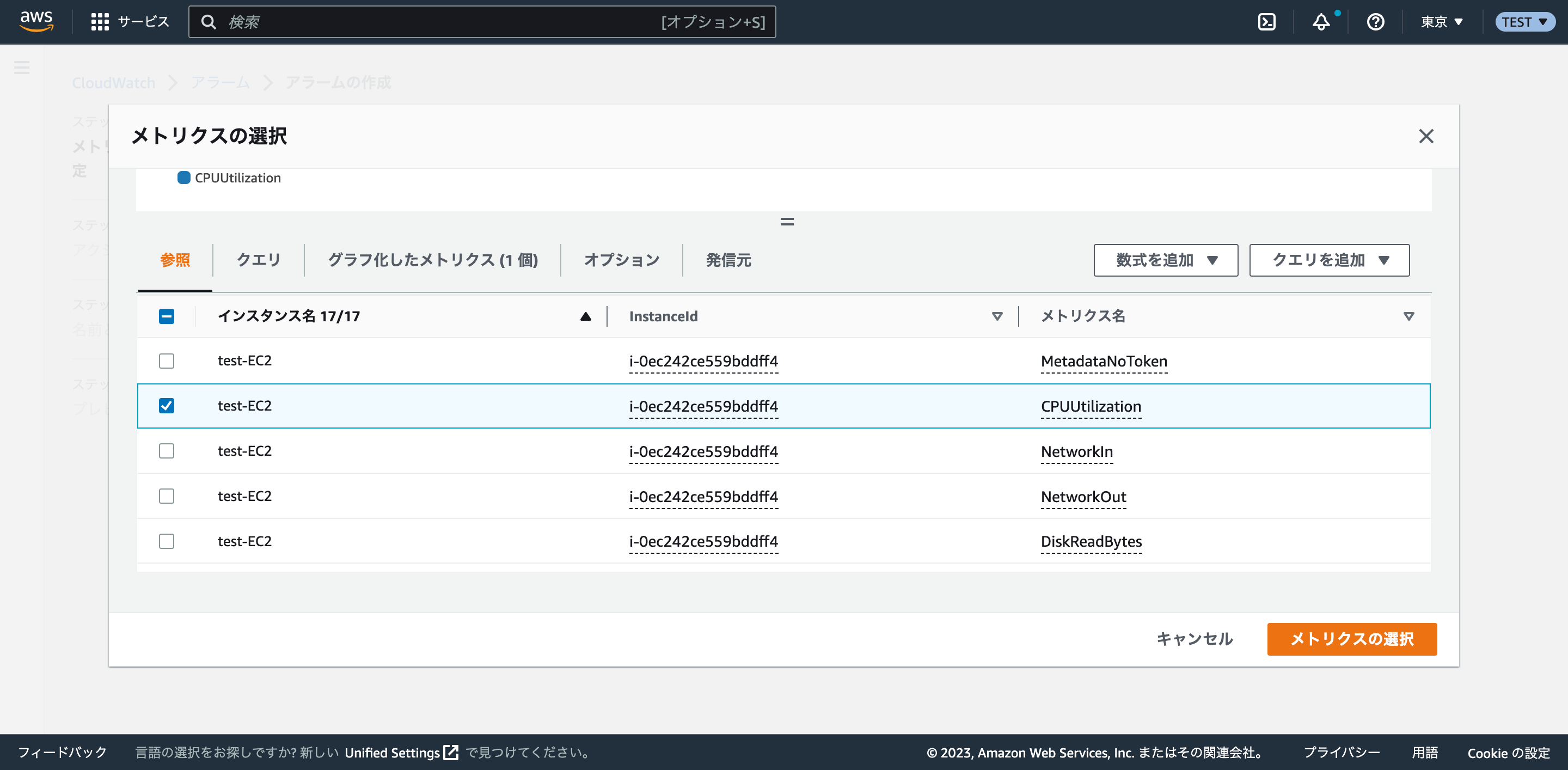Image resolution: width=1568 pixels, height=770 pixels.
Task: Uncheck the CPUUtilization metric row
Action: (x=166, y=405)
